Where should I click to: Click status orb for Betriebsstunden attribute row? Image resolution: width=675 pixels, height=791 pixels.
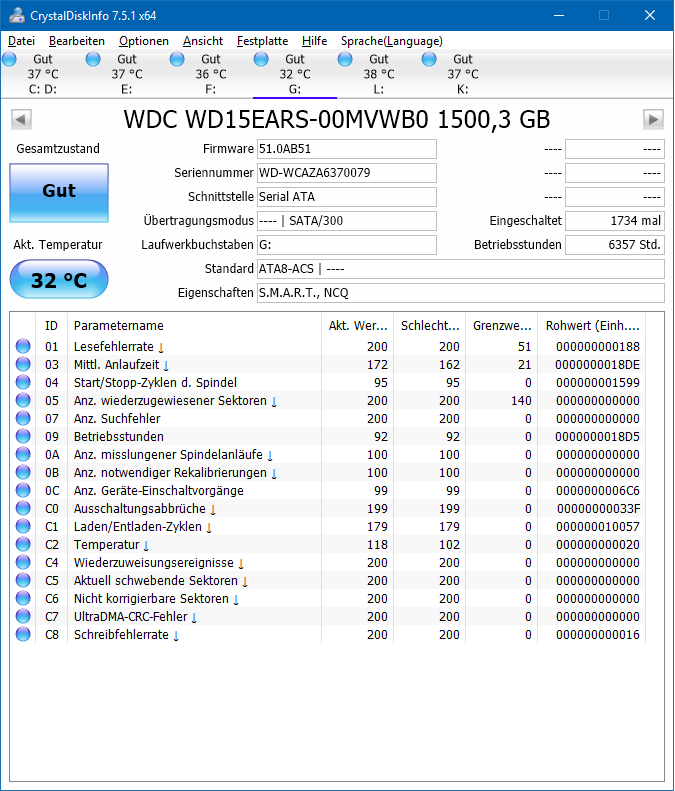point(23,436)
